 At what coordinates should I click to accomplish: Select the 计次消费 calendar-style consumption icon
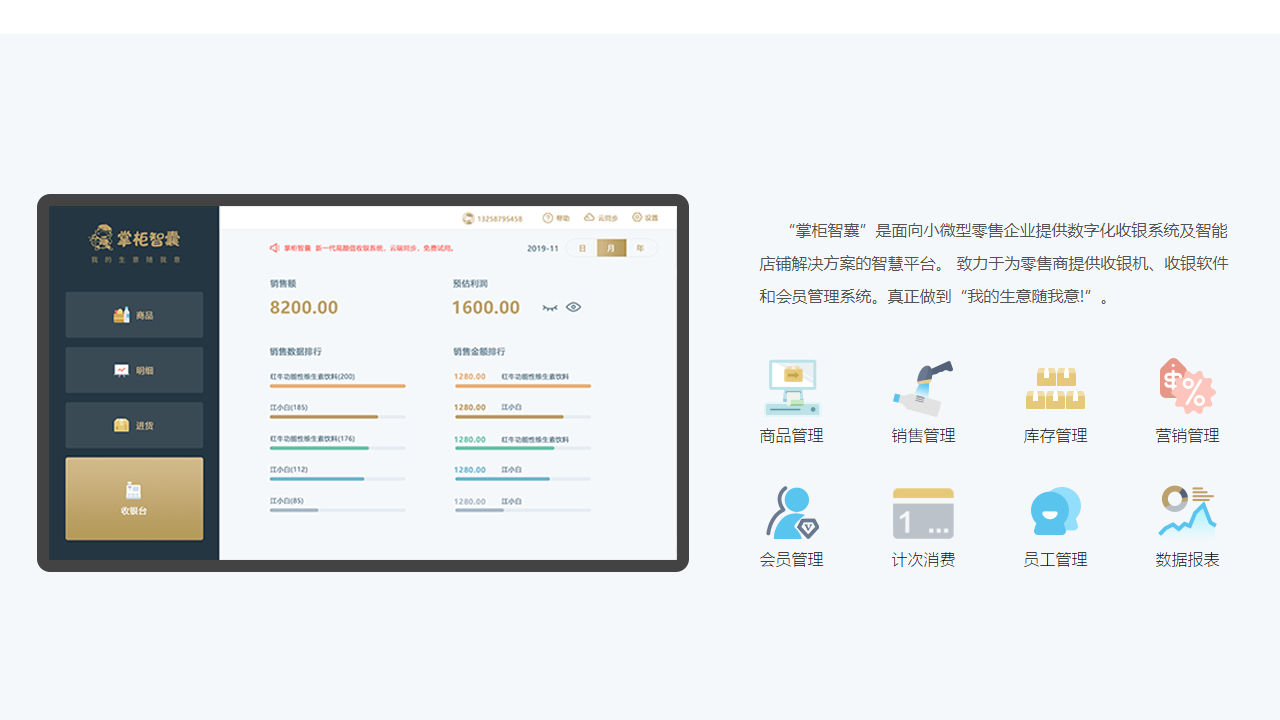[923, 511]
